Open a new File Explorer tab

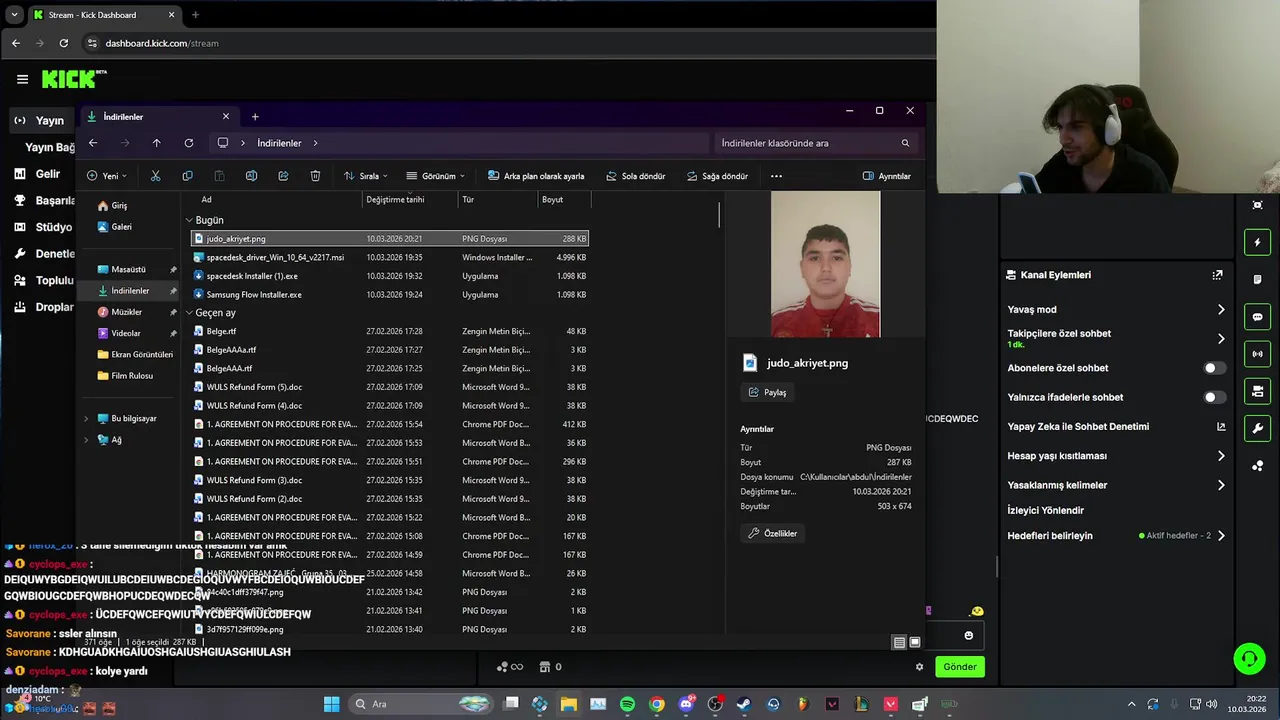tap(255, 117)
